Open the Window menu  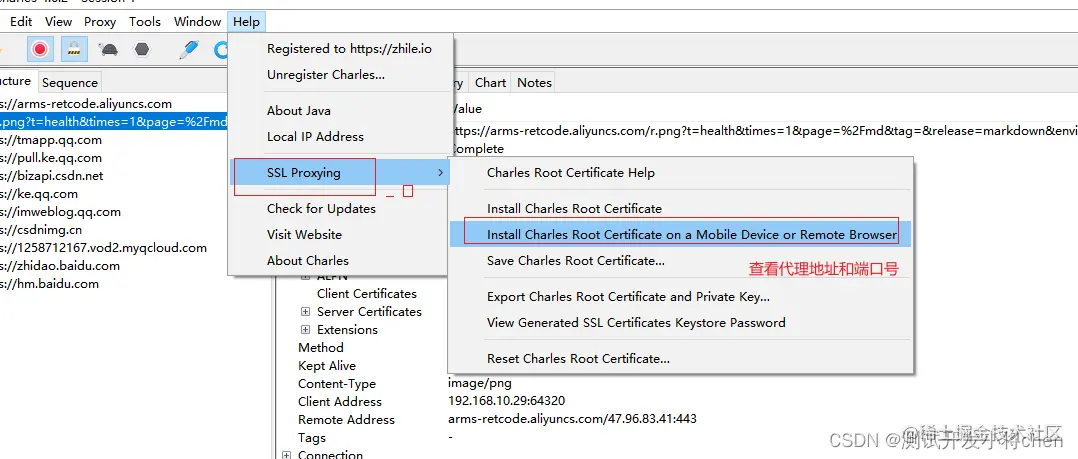197,22
